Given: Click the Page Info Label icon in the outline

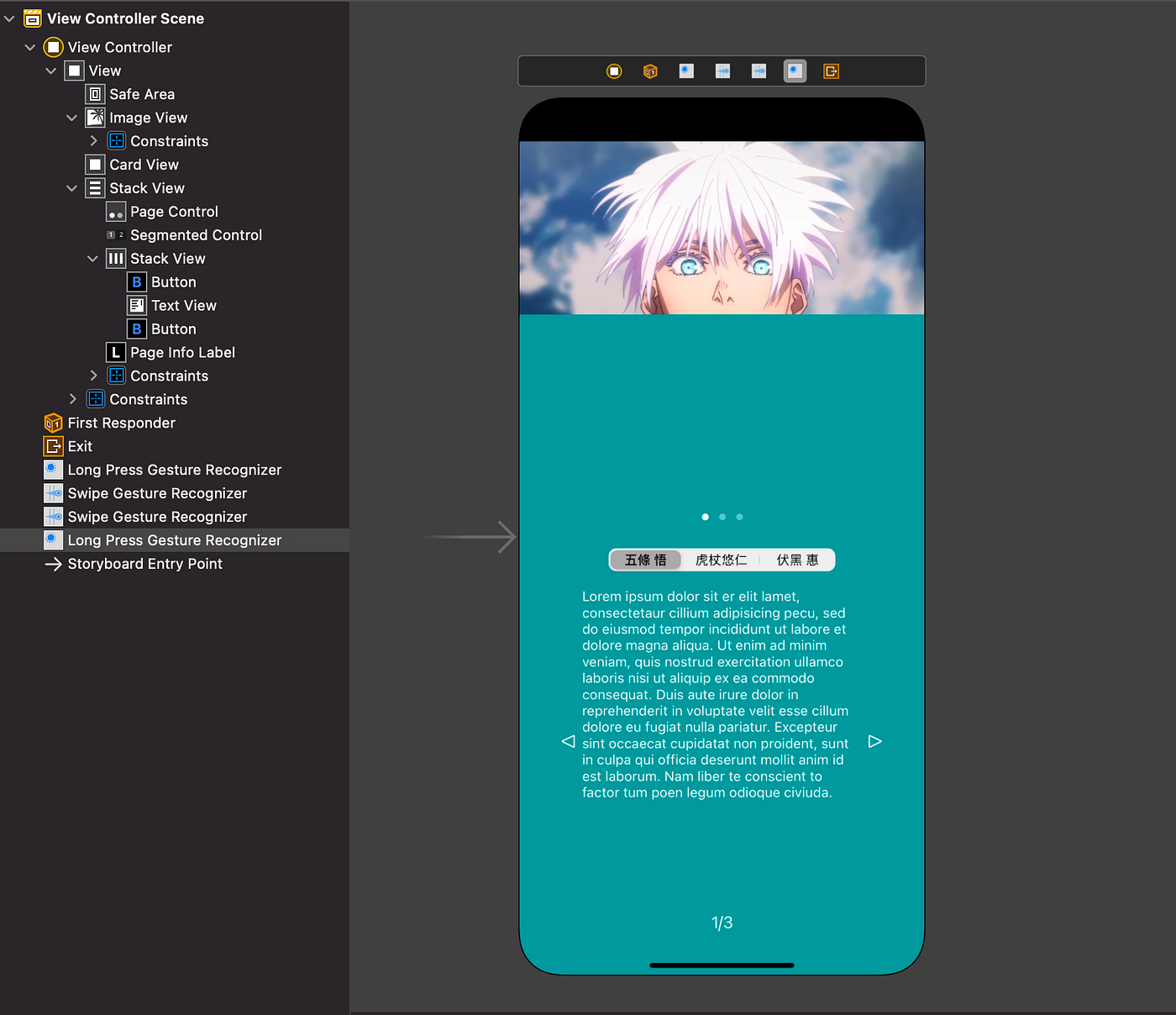Looking at the screenshot, I should pyautogui.click(x=115, y=352).
